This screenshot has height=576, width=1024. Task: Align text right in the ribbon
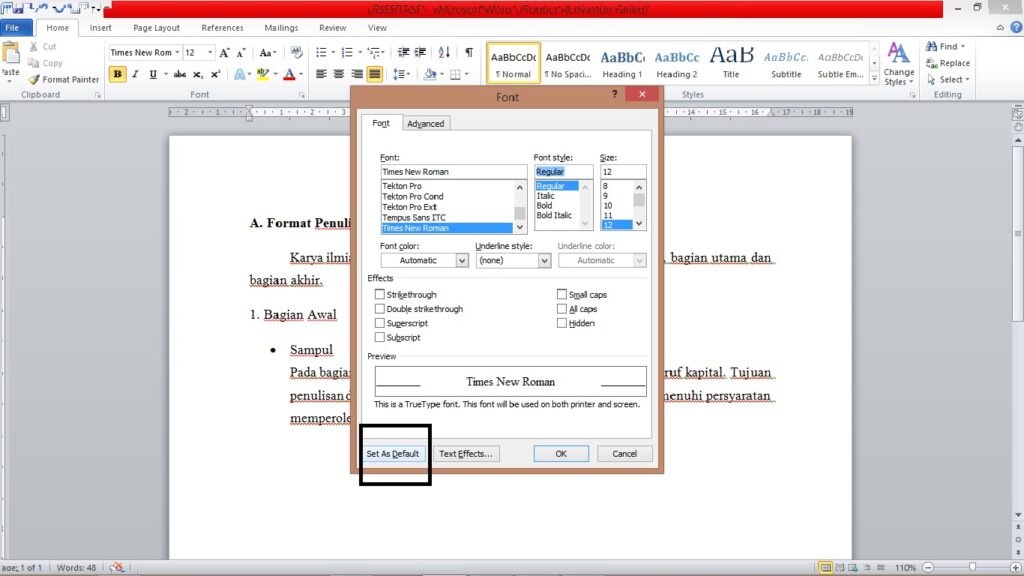pyautogui.click(x=357, y=74)
